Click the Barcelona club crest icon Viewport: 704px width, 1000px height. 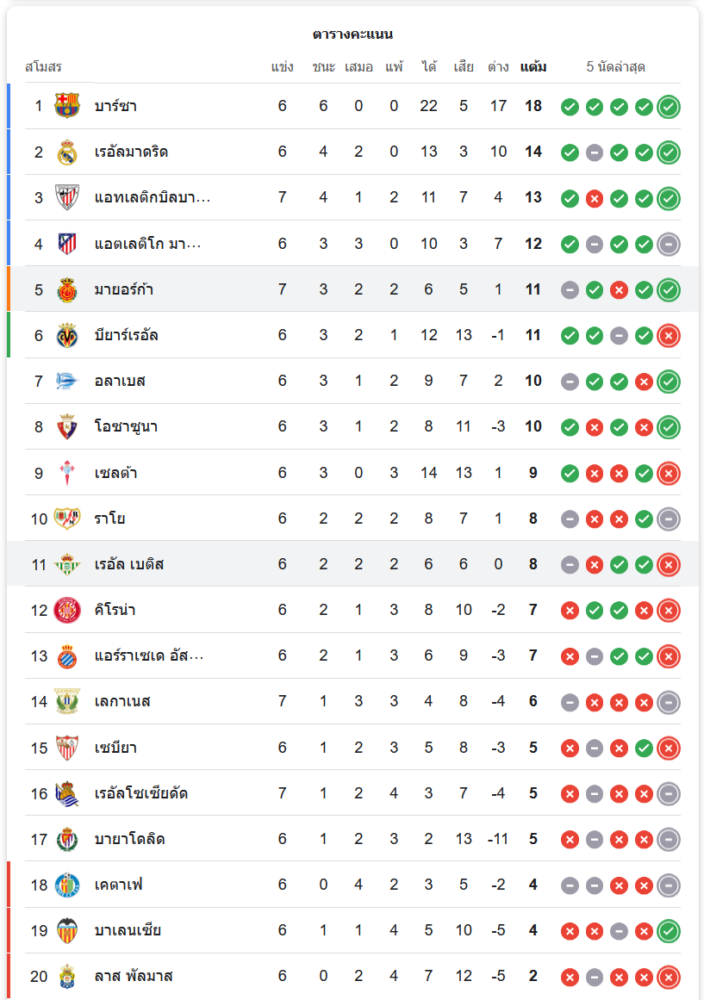(x=67, y=105)
